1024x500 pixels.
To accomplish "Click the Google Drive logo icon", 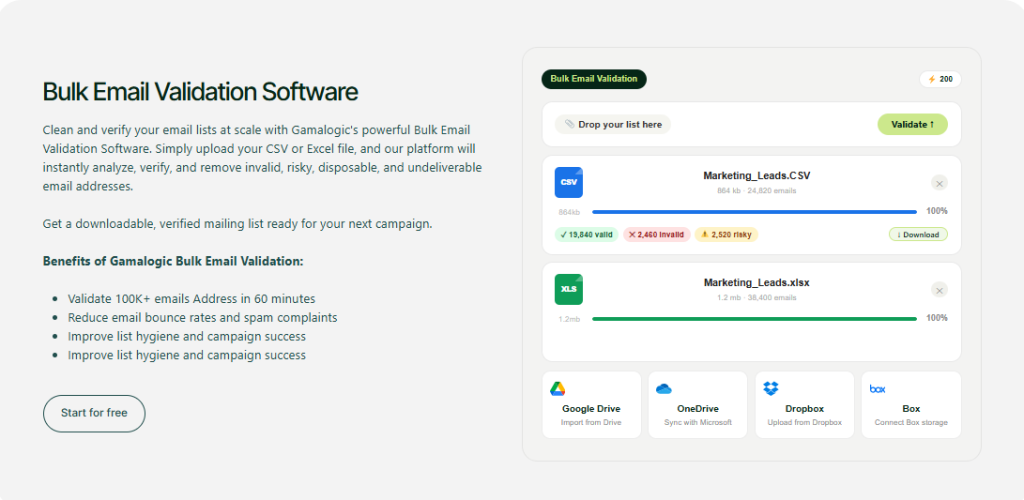I will pos(557,389).
